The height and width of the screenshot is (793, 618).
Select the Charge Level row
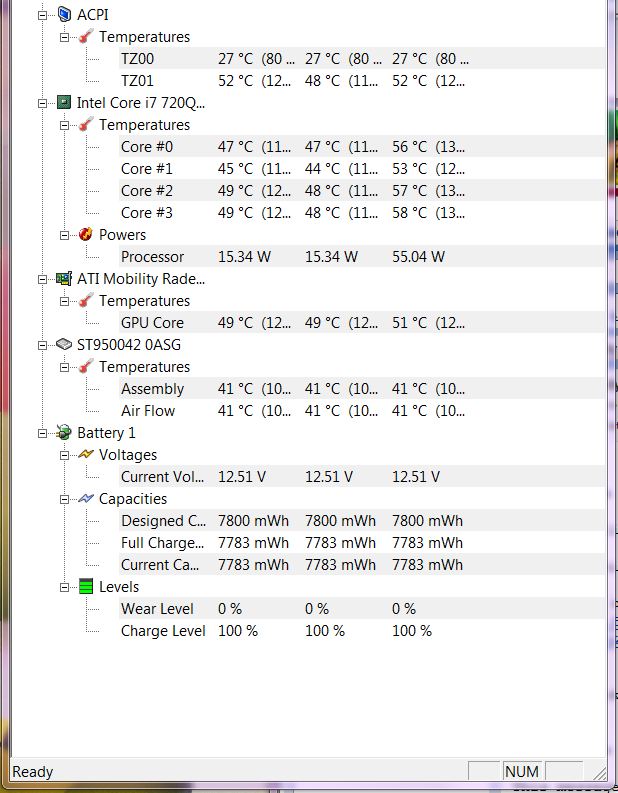point(362,631)
